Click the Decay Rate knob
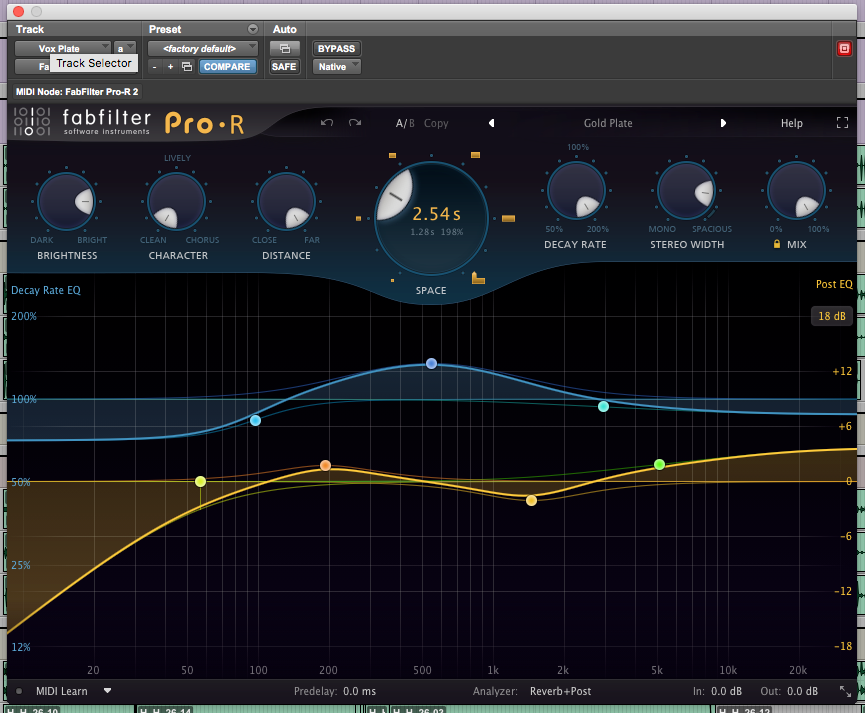This screenshot has width=865, height=713. click(x=576, y=190)
